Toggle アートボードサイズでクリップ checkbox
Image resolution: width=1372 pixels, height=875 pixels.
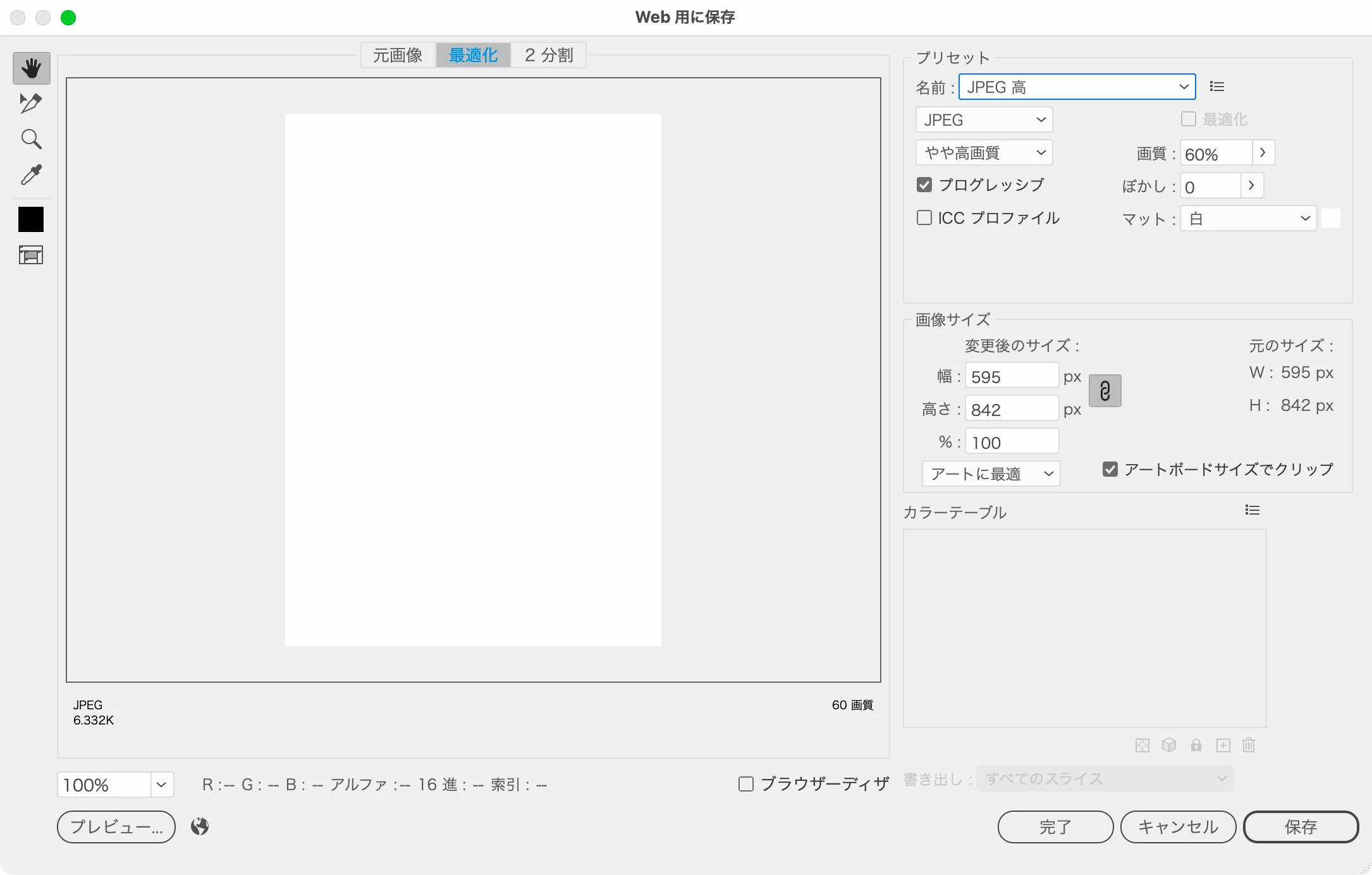pos(1110,469)
